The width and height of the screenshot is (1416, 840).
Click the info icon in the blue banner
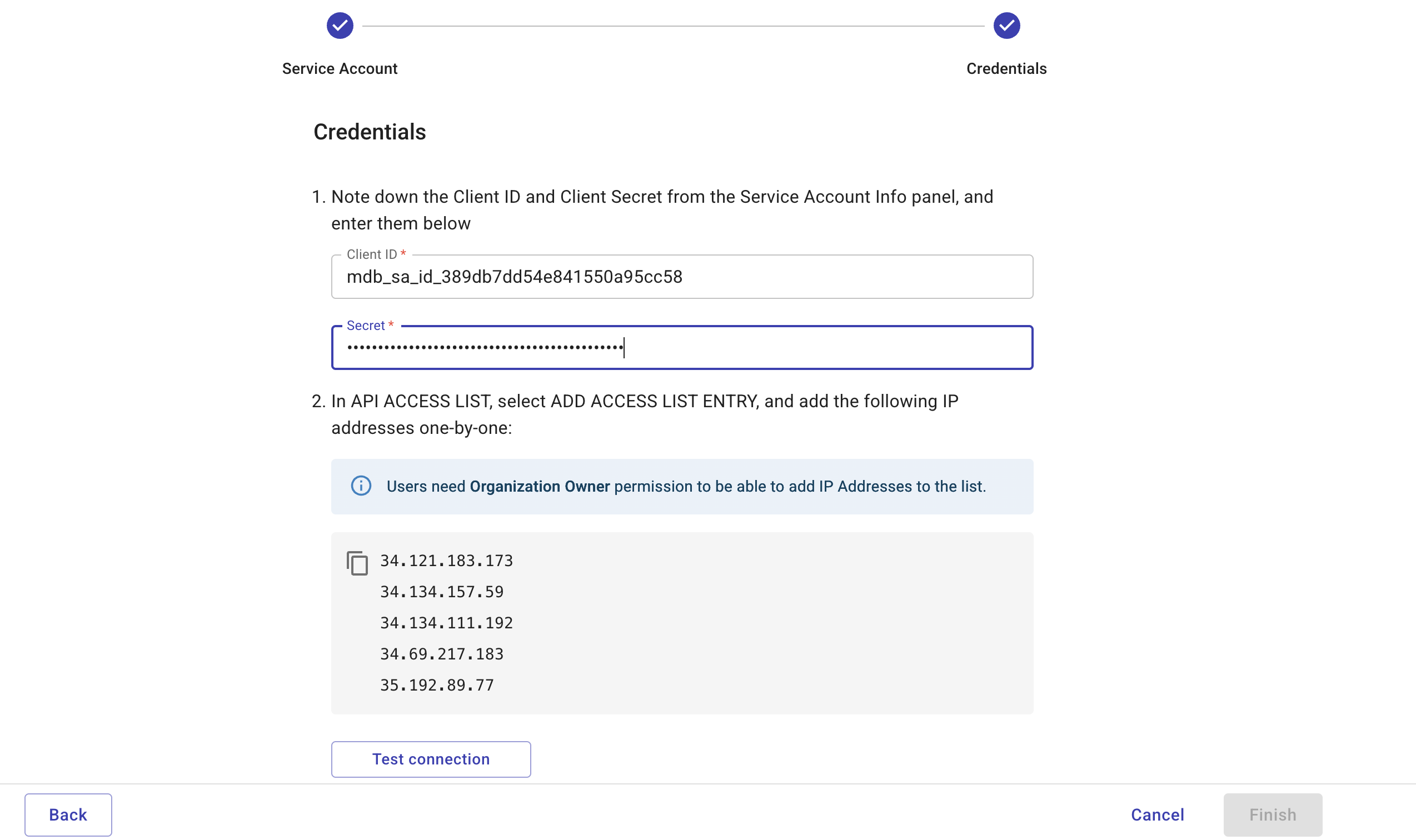[362, 486]
